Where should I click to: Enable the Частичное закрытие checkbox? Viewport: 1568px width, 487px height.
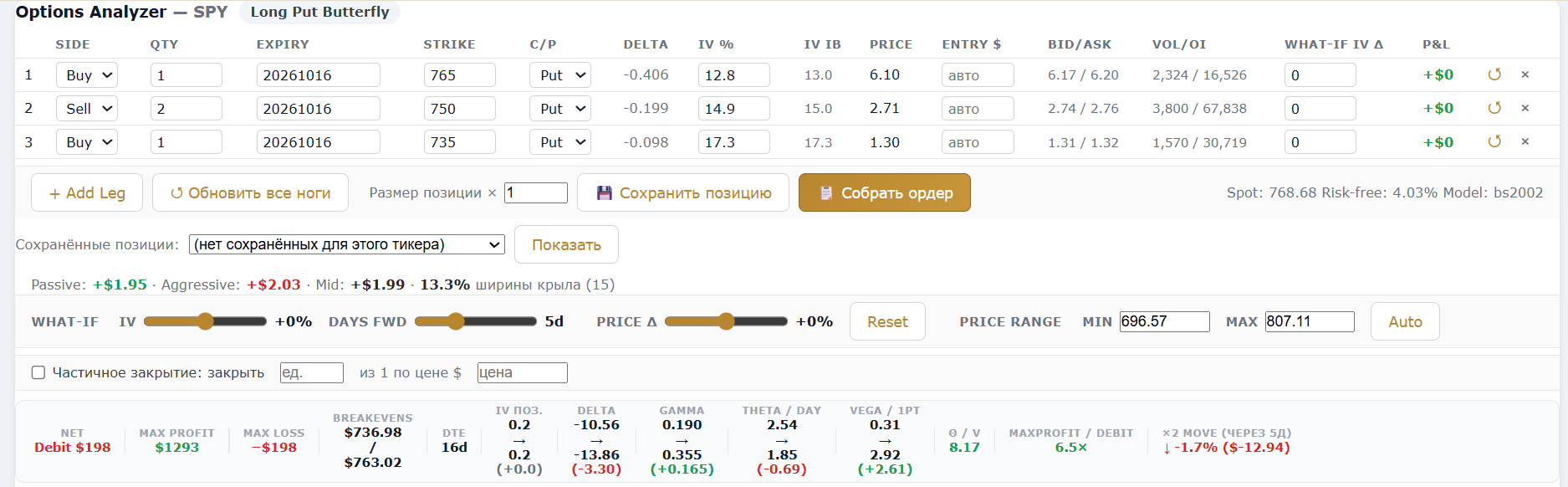point(38,372)
